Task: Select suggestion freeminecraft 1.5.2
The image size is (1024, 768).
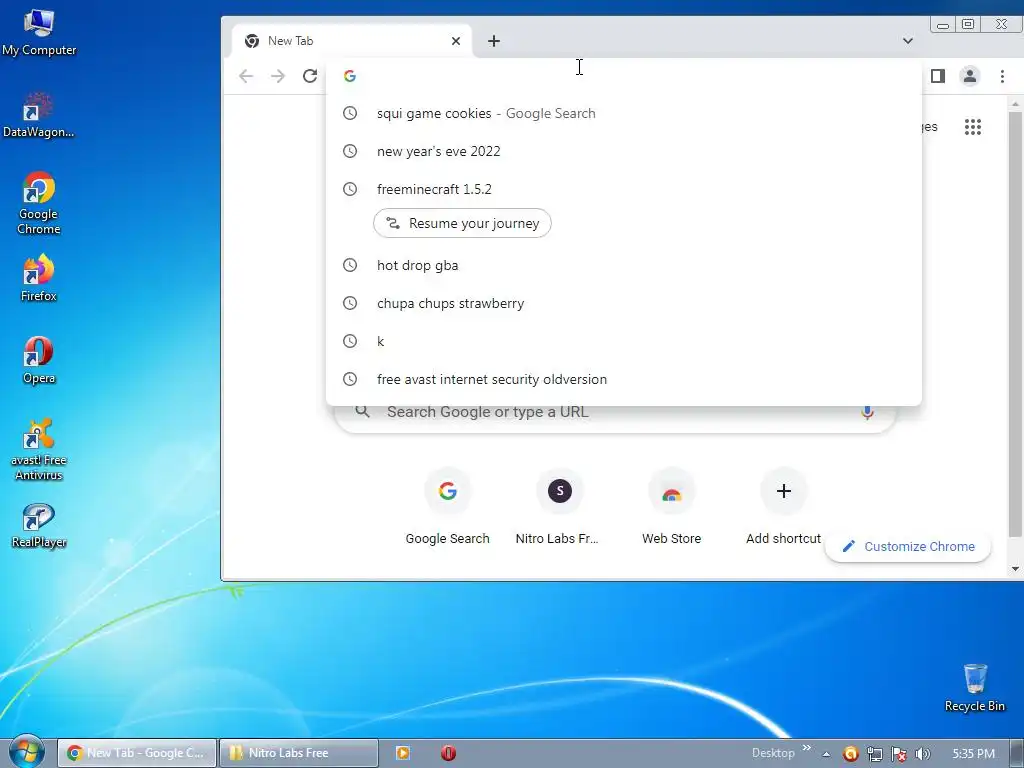Action: click(x=624, y=189)
